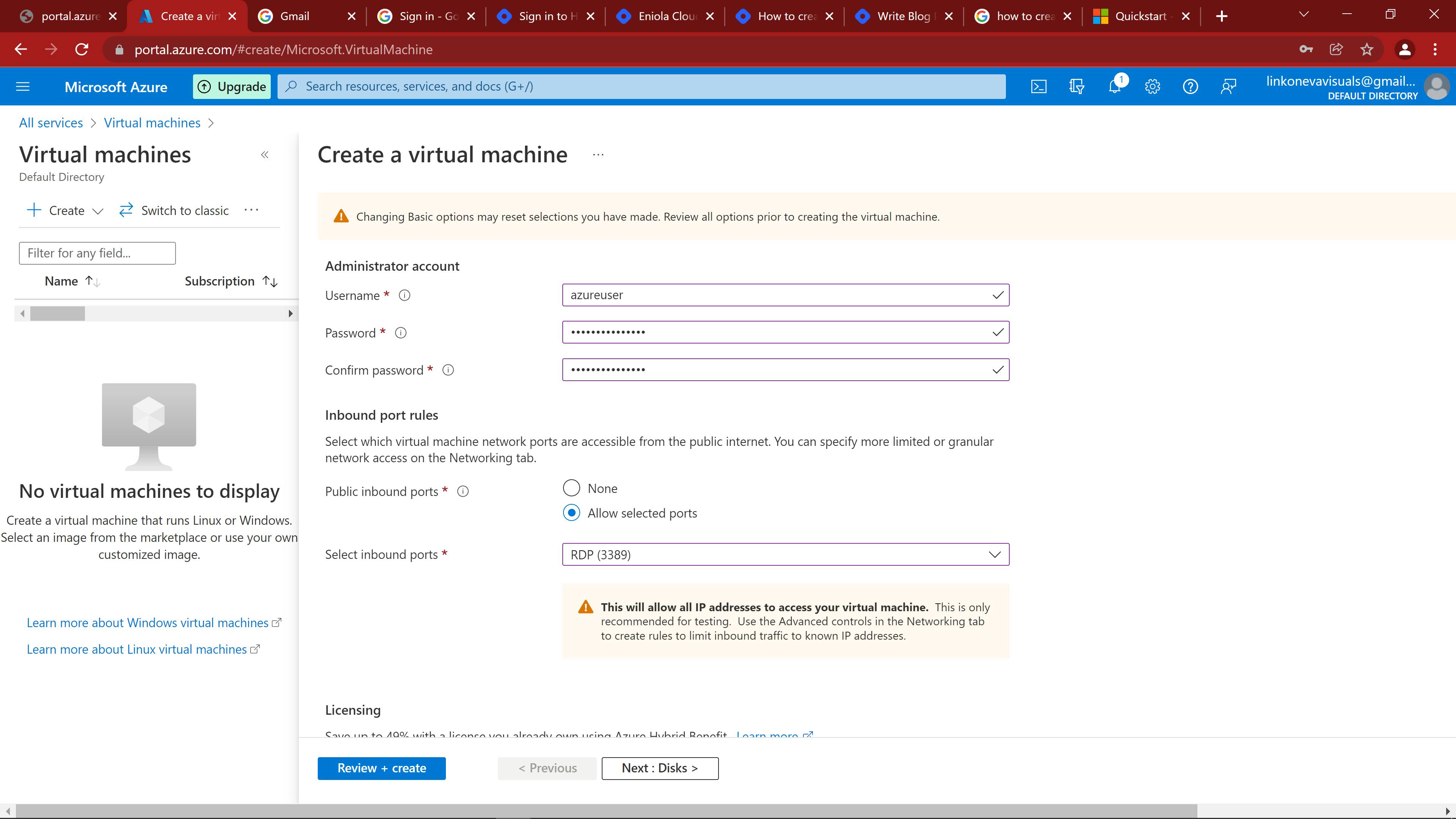Viewport: 1456px width, 819px height.
Task: Focus the Filter for any field box
Action: coord(97,253)
